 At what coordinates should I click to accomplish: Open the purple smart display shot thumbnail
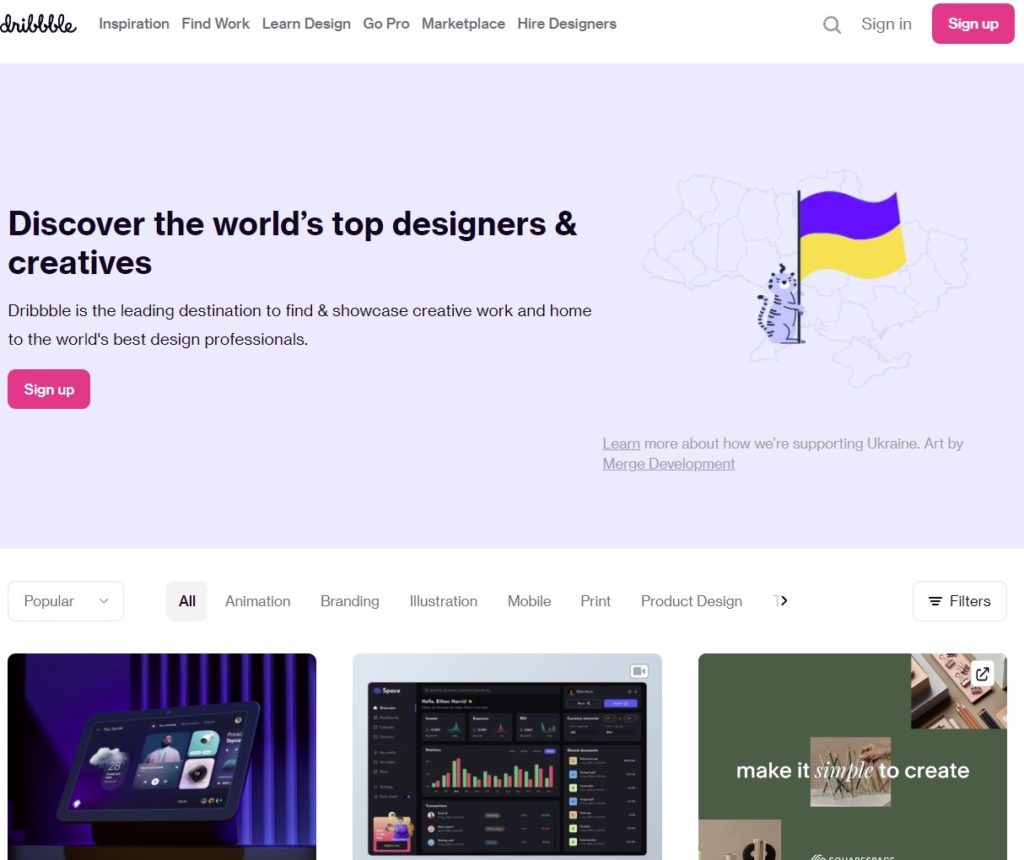[162, 756]
